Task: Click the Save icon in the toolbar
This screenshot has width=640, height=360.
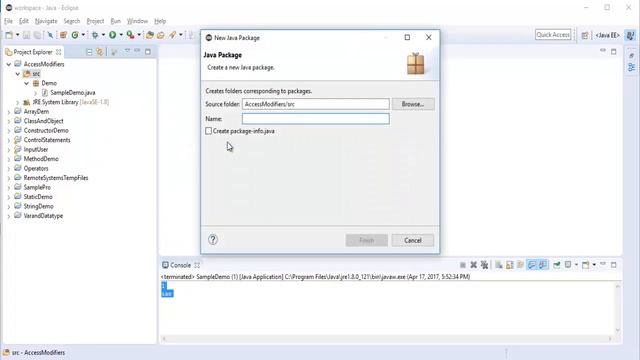Action: (x=26, y=35)
